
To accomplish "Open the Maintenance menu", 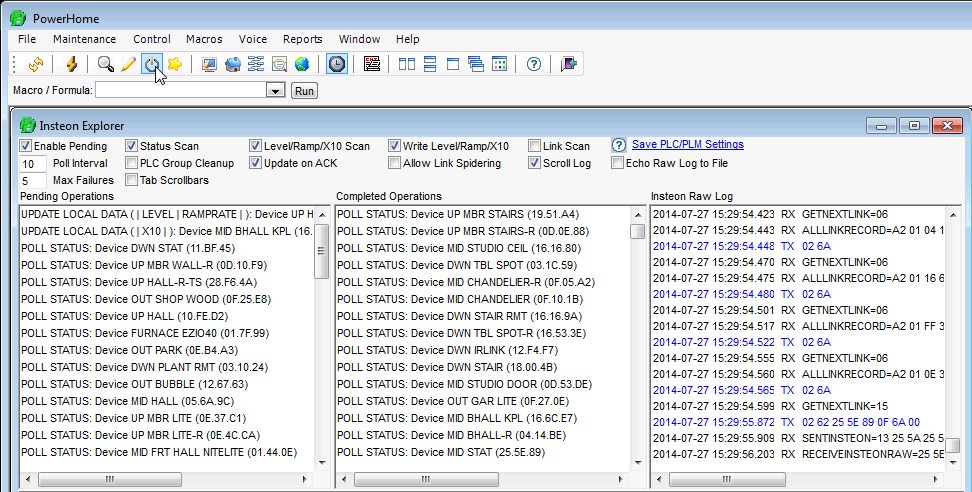I will (x=84, y=39).
